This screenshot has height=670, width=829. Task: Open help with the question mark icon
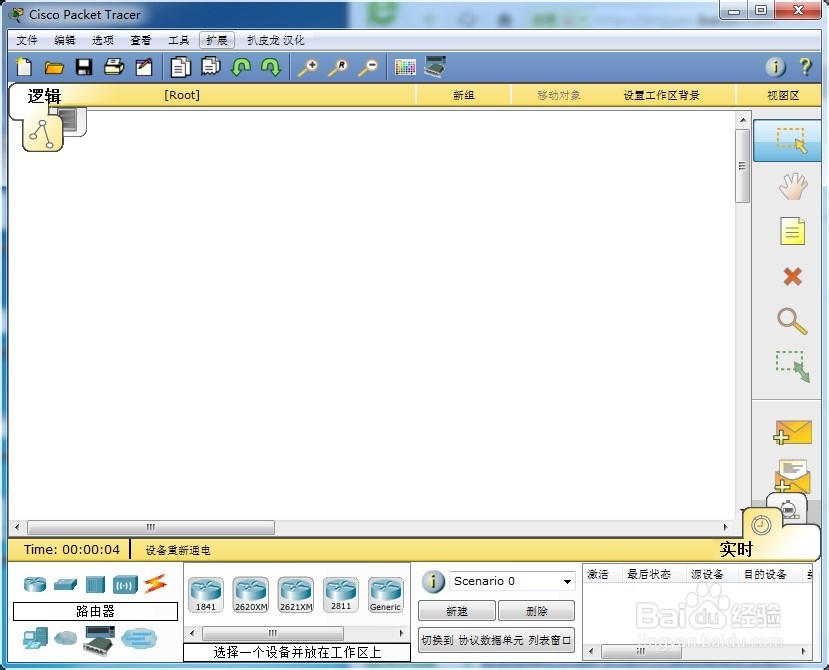click(x=805, y=67)
